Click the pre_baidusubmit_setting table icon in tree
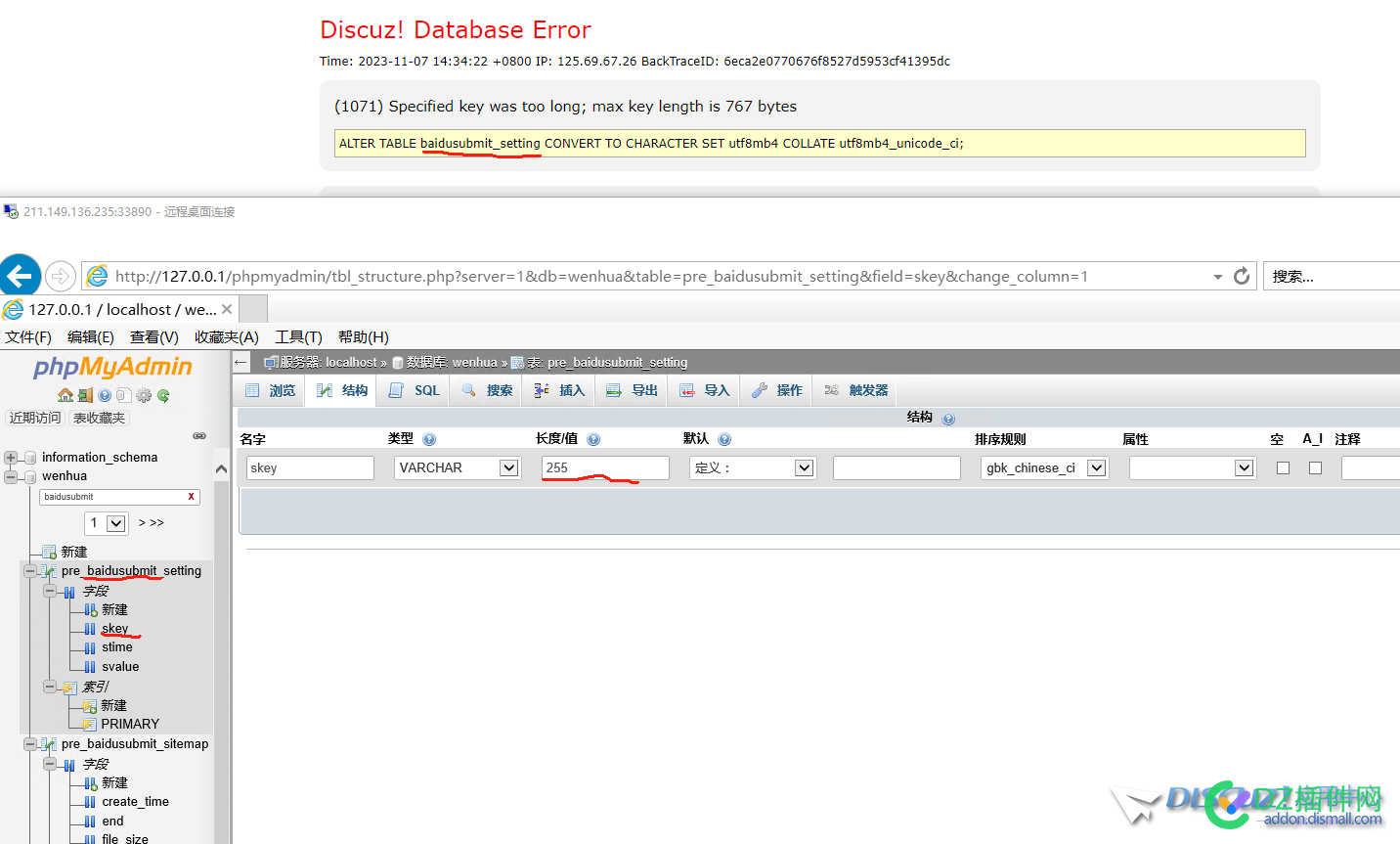 point(48,571)
